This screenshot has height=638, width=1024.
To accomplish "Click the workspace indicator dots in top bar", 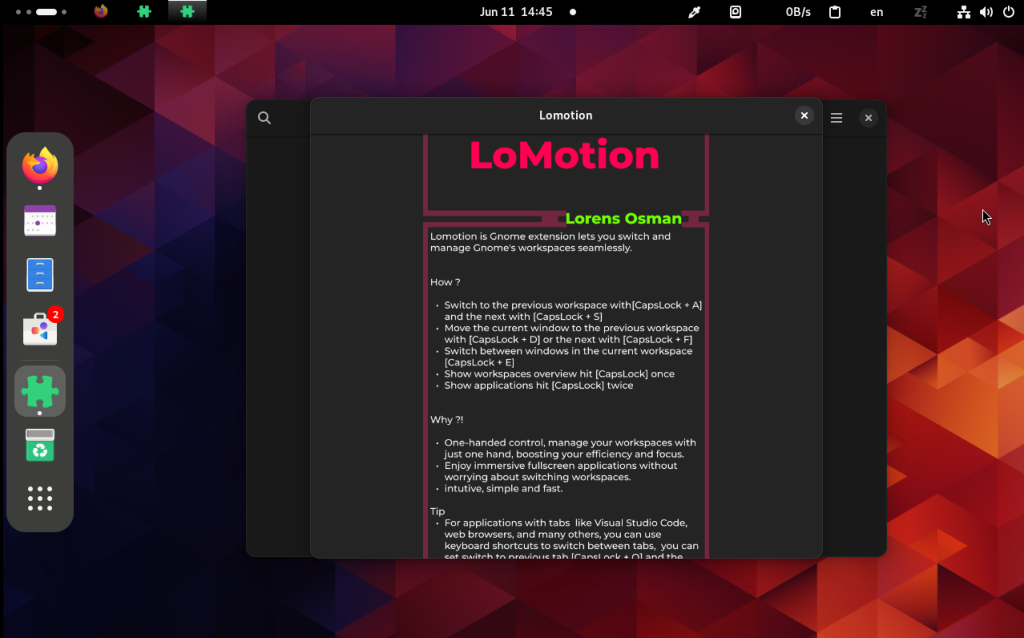I will pyautogui.click(x=41, y=12).
